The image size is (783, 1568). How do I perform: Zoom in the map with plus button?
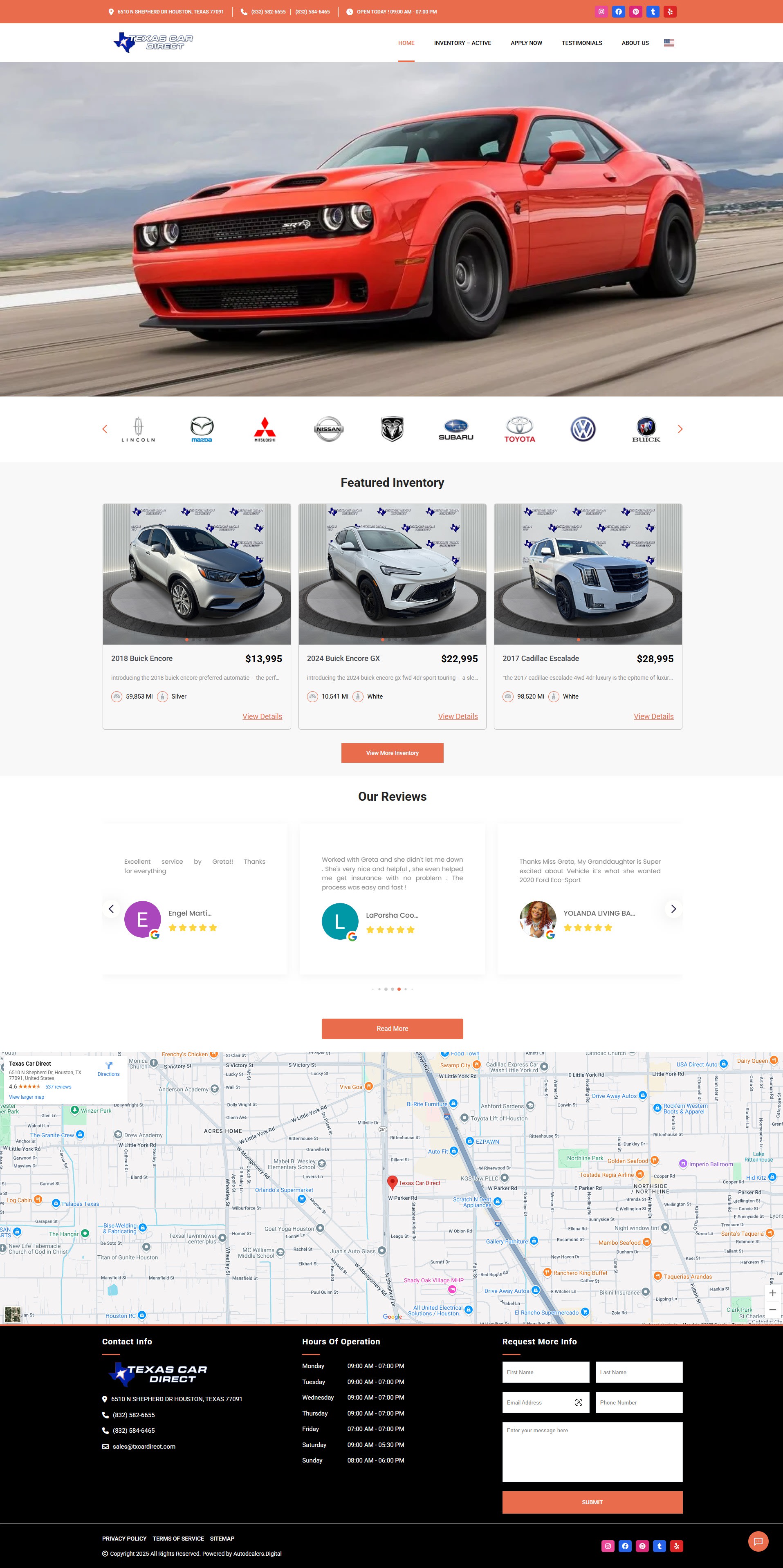tap(772, 1292)
